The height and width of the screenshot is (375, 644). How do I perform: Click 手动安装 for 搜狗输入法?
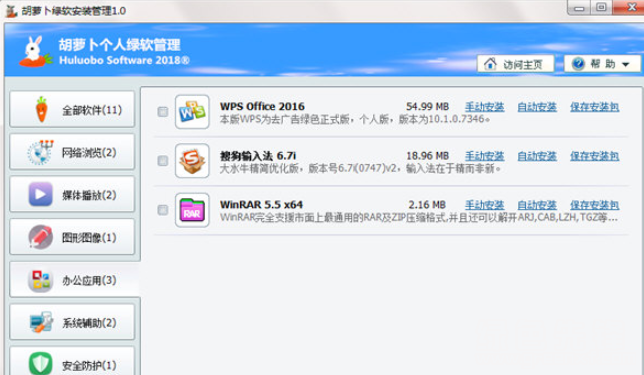484,156
